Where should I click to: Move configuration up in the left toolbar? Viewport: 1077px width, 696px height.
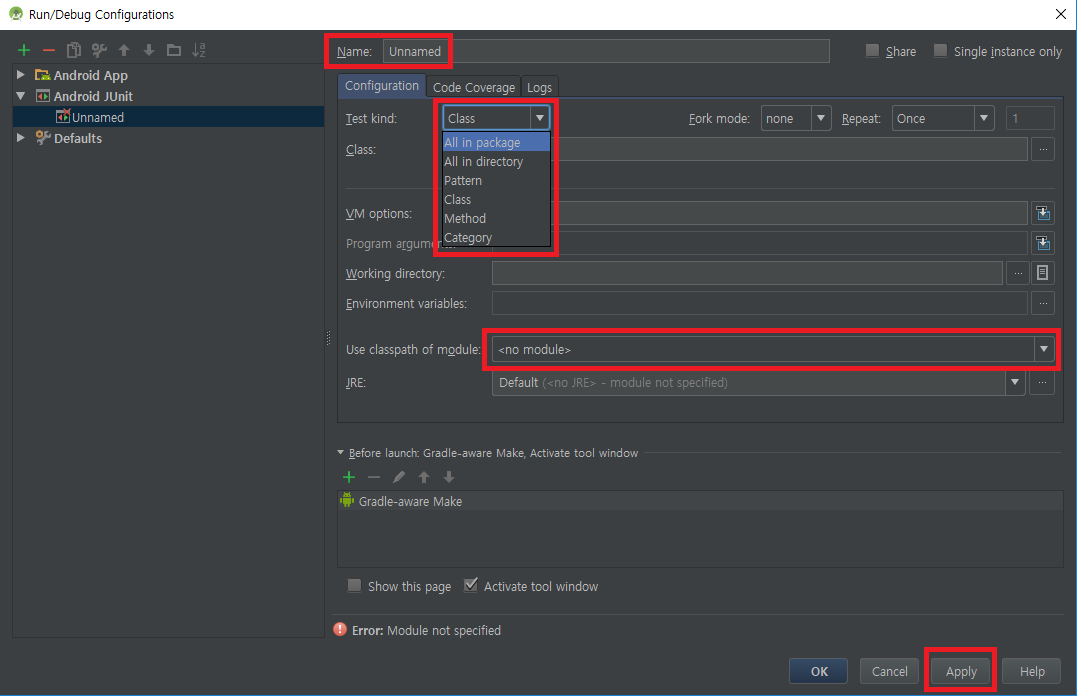point(124,50)
